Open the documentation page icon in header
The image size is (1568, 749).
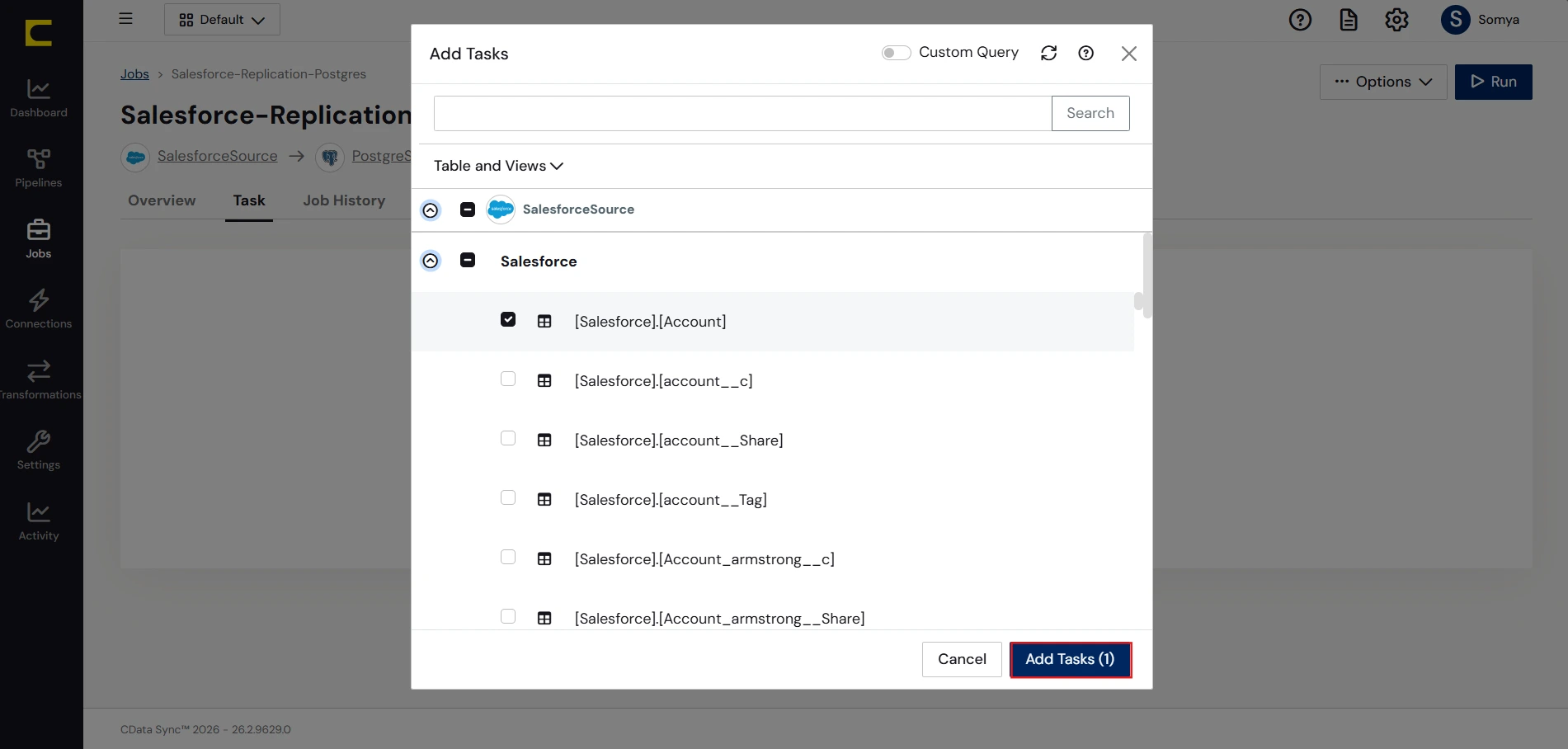point(1349,20)
